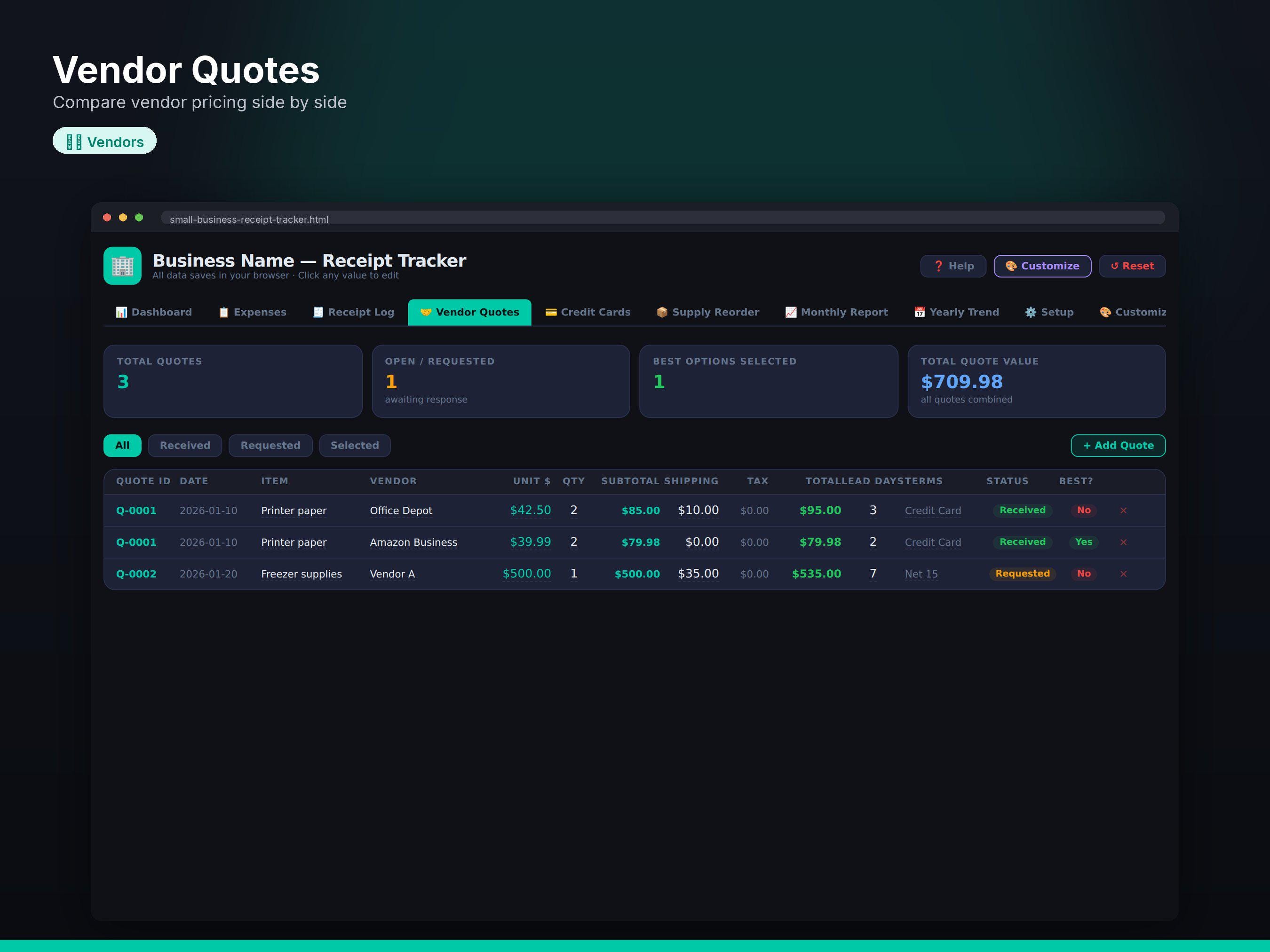The height and width of the screenshot is (952, 1270).
Task: Open Received status for Amazon Business row
Action: click(x=1023, y=542)
